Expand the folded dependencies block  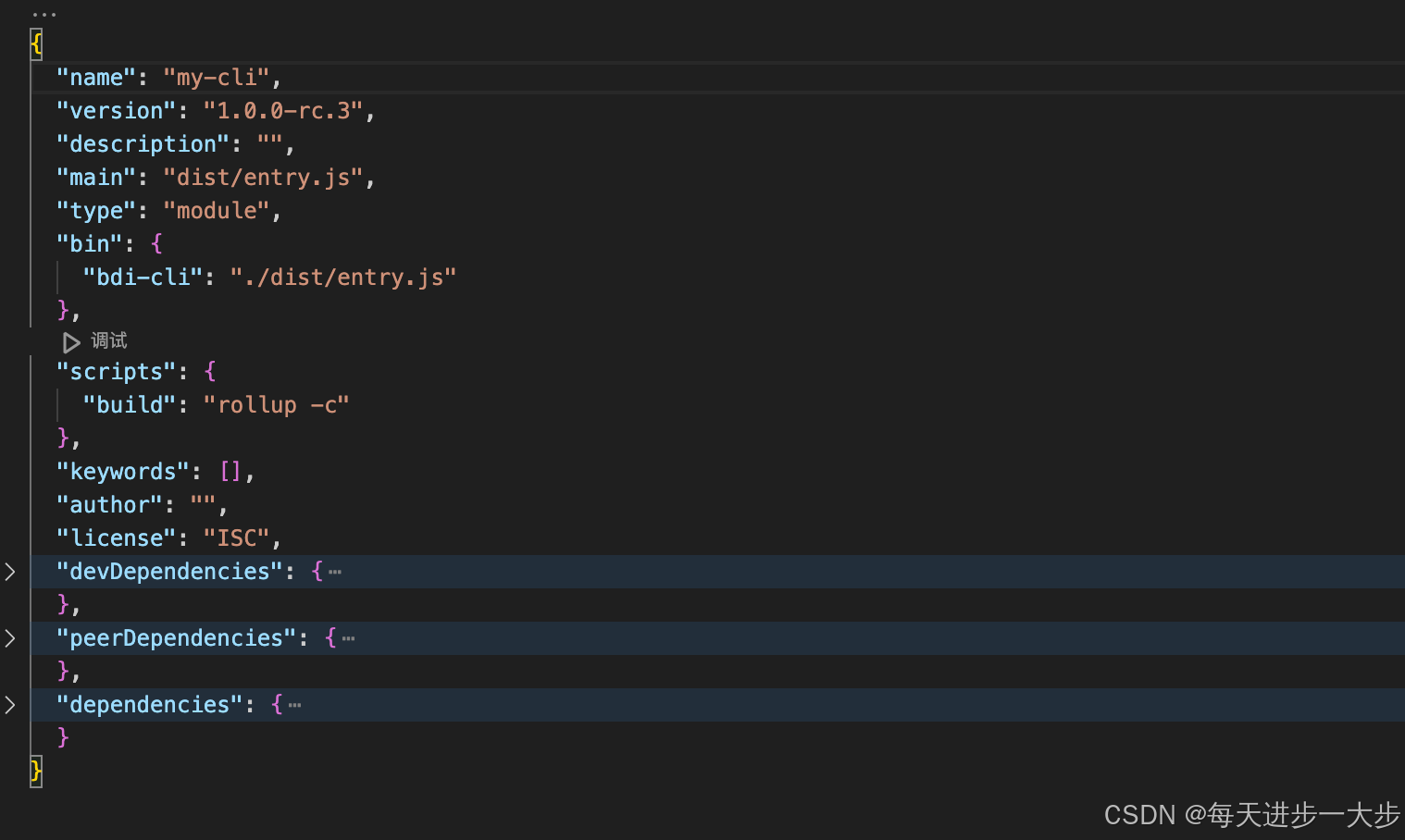10,705
